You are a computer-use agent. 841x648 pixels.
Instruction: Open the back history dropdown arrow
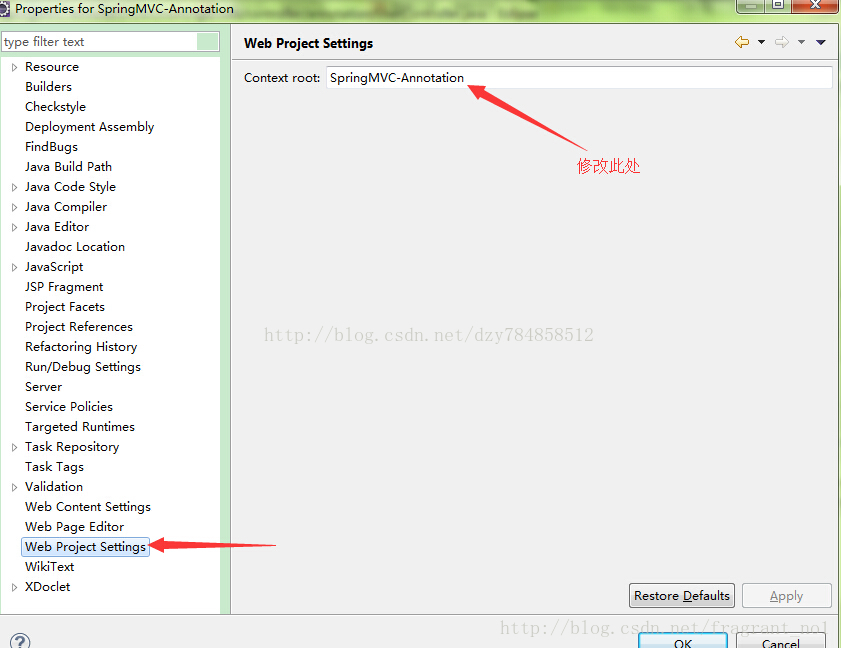(x=761, y=42)
